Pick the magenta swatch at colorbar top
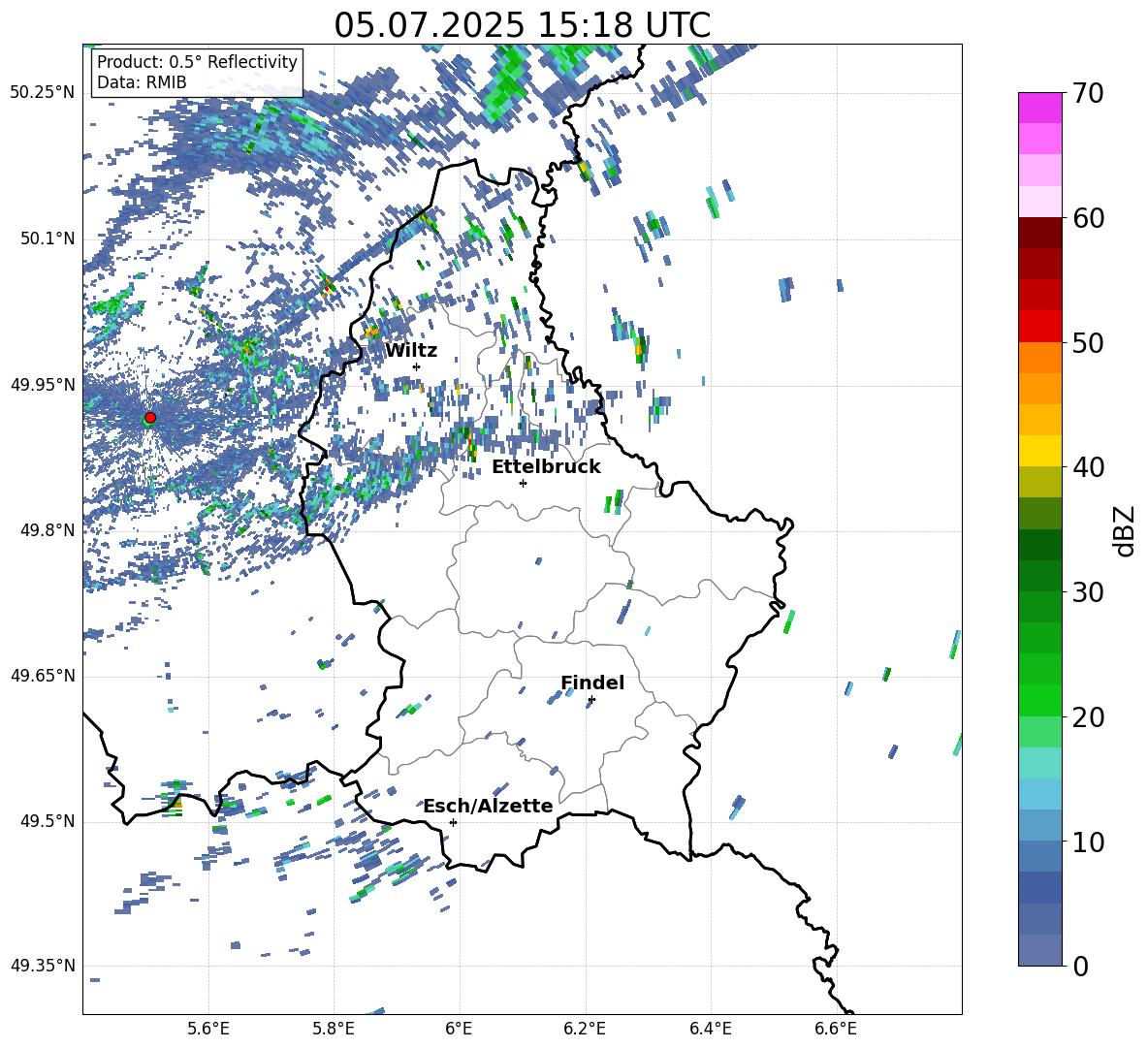Image resolution: width=1148 pixels, height=1048 pixels. click(1040, 109)
